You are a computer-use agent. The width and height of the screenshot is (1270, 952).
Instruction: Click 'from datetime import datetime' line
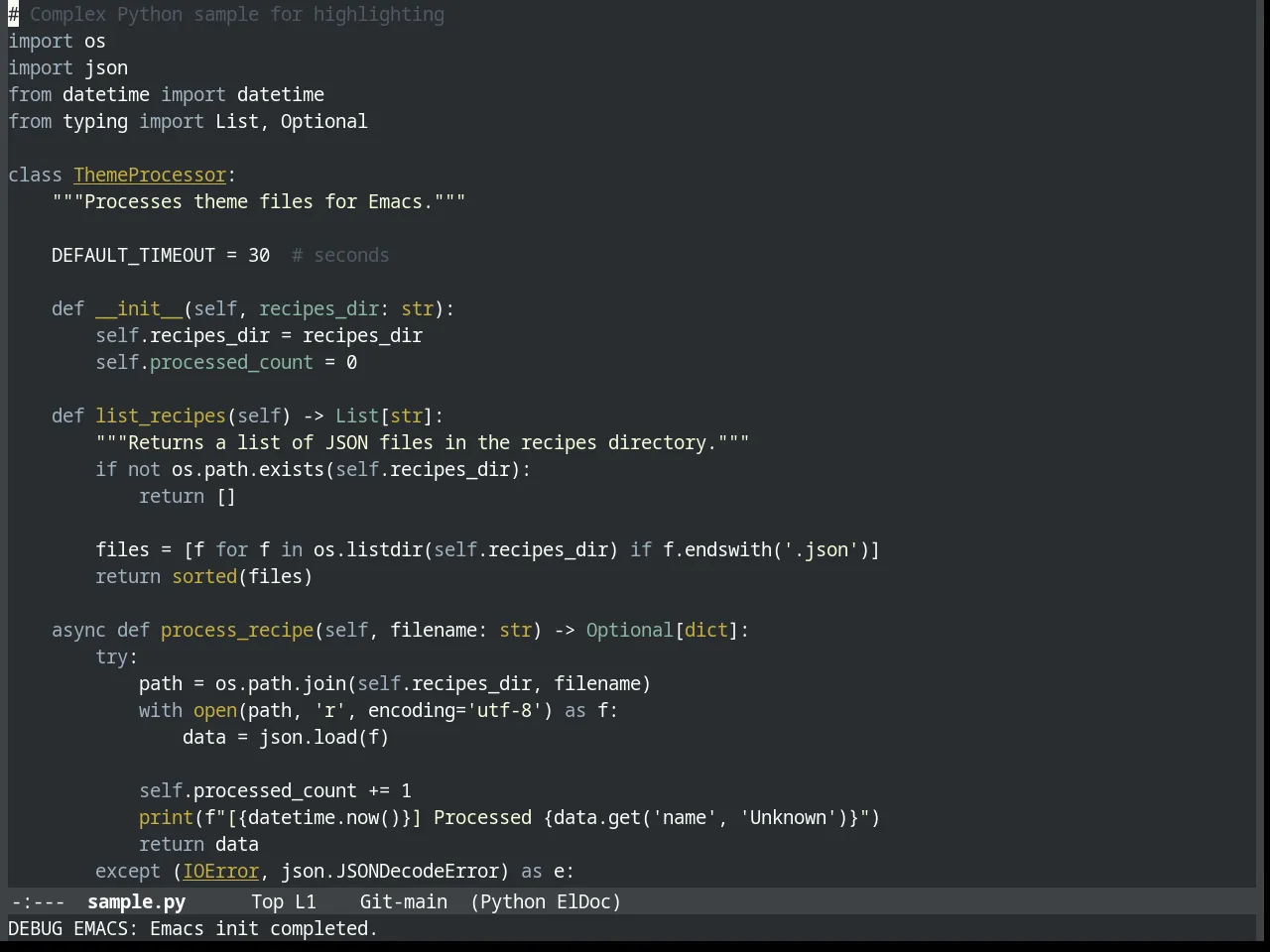tap(166, 94)
